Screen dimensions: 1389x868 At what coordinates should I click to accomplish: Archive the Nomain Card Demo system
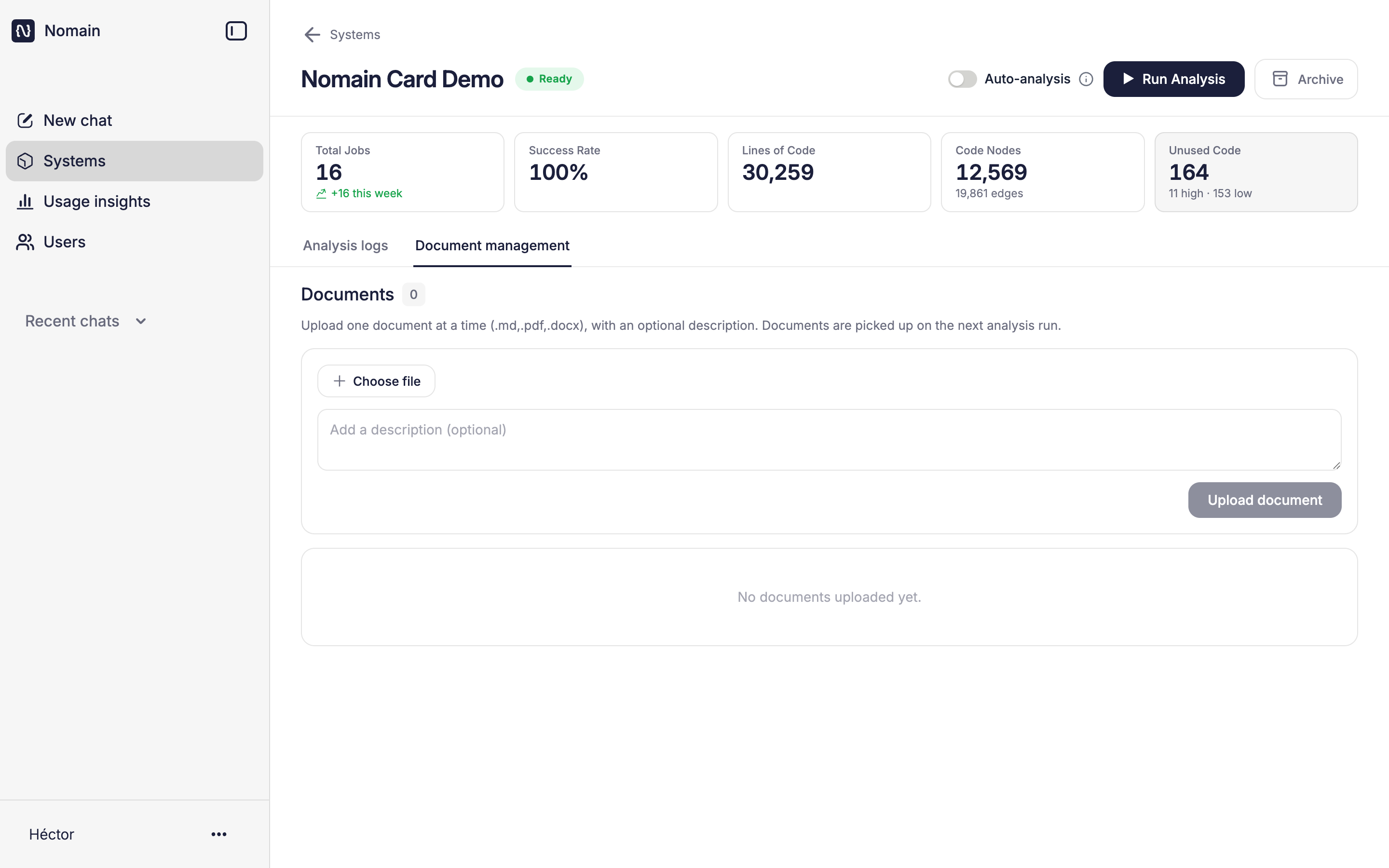[1306, 79]
